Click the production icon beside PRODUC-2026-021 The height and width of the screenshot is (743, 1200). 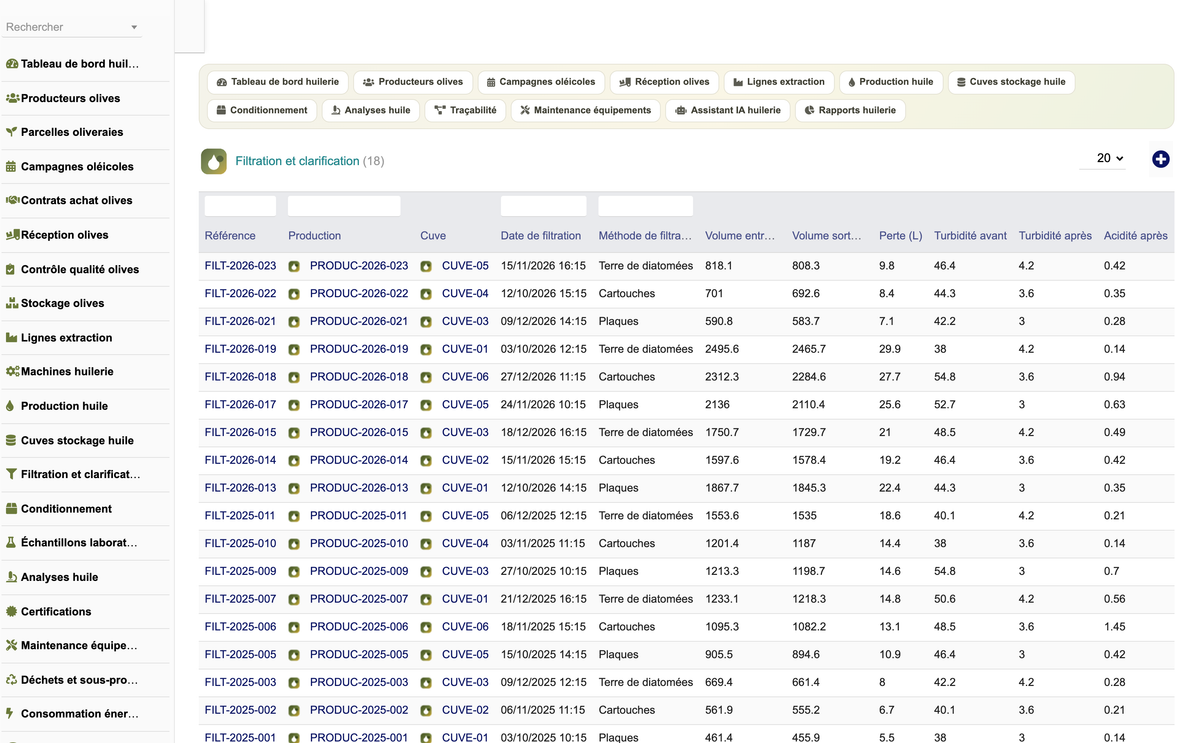click(x=294, y=322)
